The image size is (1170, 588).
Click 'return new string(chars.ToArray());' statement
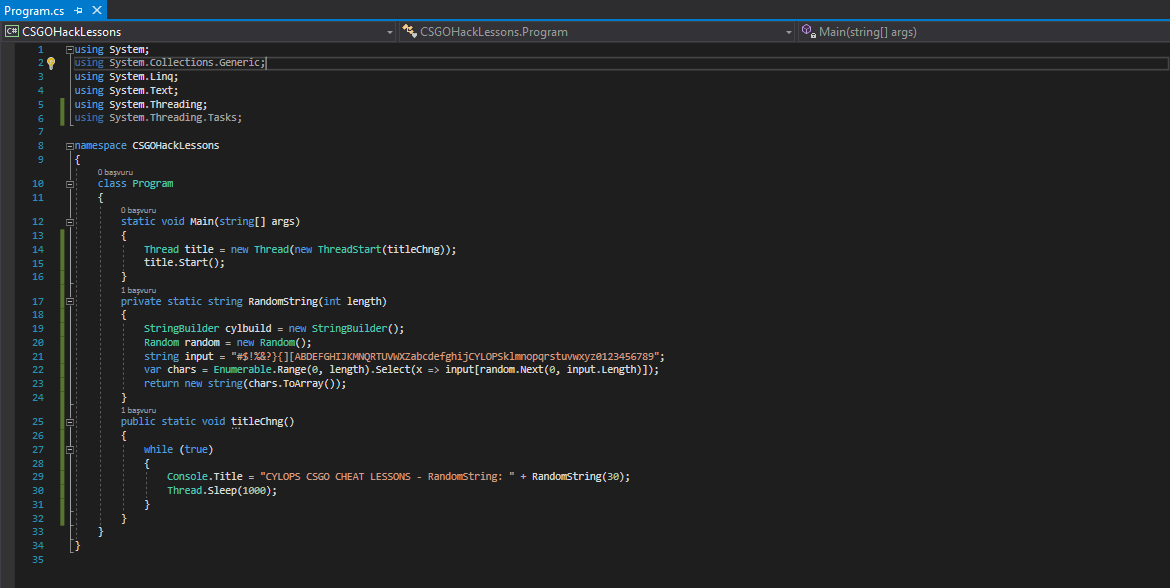245,384
